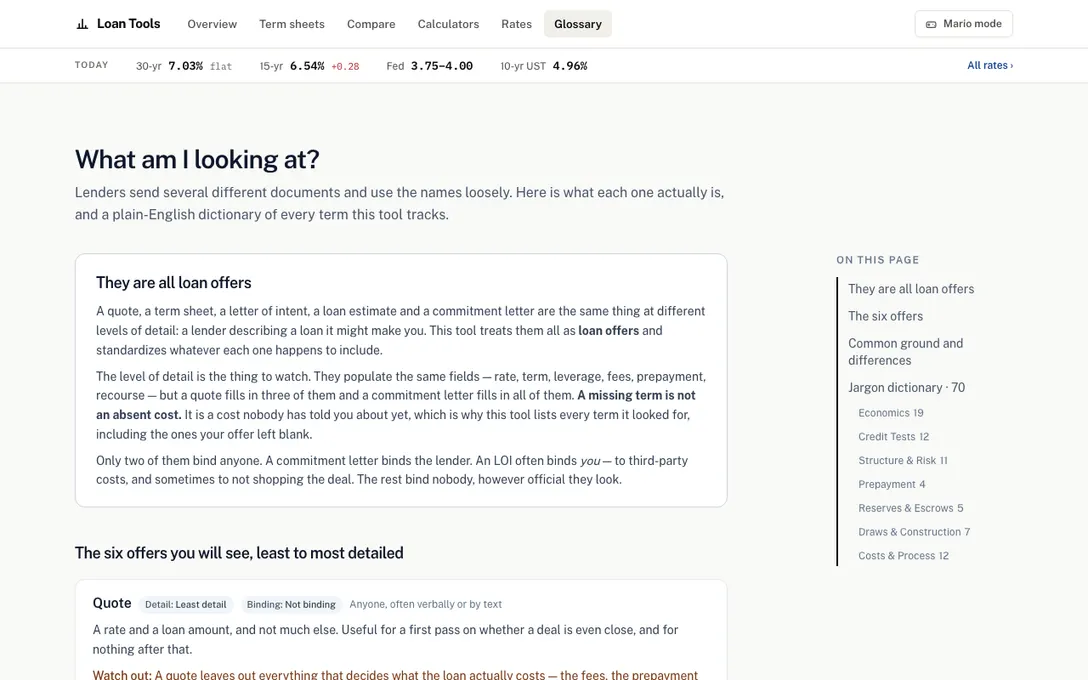Open the Term sheets tab
Viewport: 1088px width, 680px height.
(x=291, y=24)
